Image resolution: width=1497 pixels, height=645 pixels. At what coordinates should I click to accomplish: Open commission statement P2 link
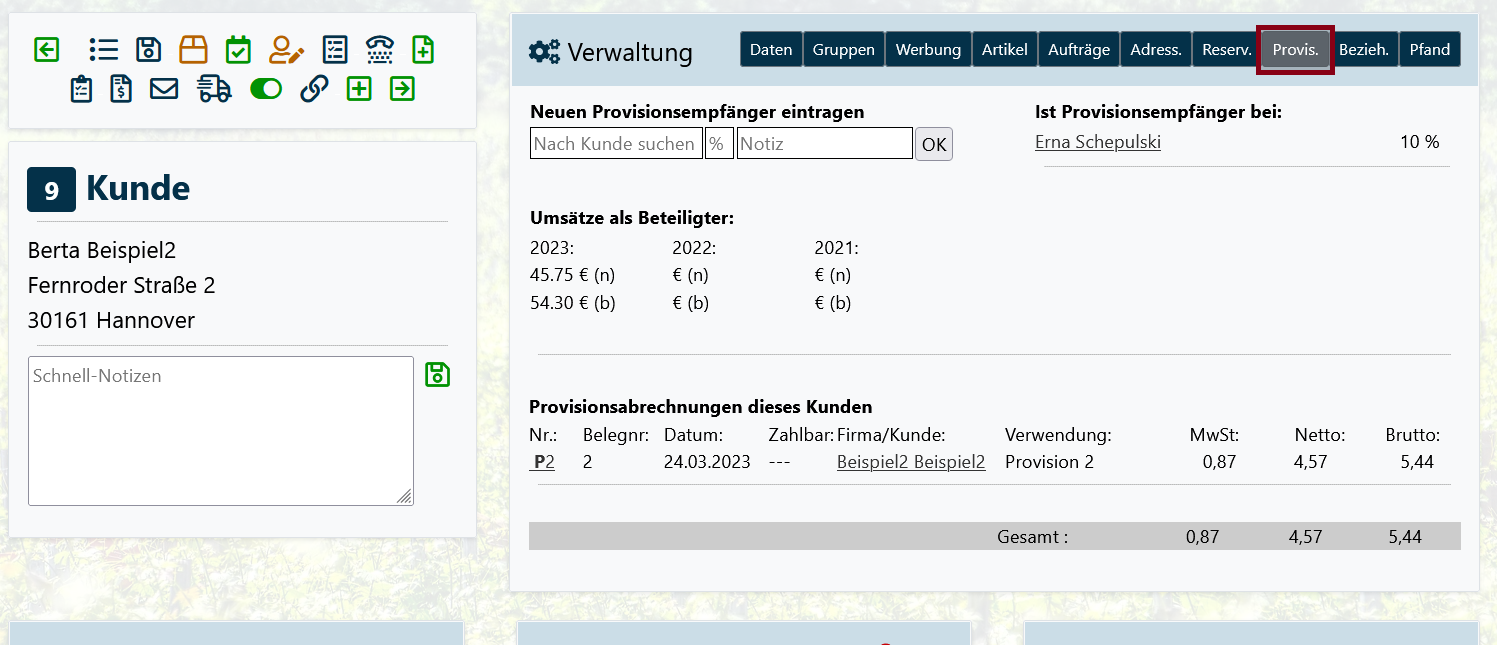point(544,462)
